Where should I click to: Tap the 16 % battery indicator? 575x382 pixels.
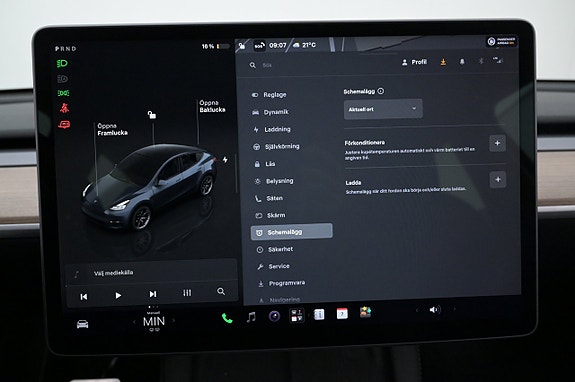click(x=216, y=46)
